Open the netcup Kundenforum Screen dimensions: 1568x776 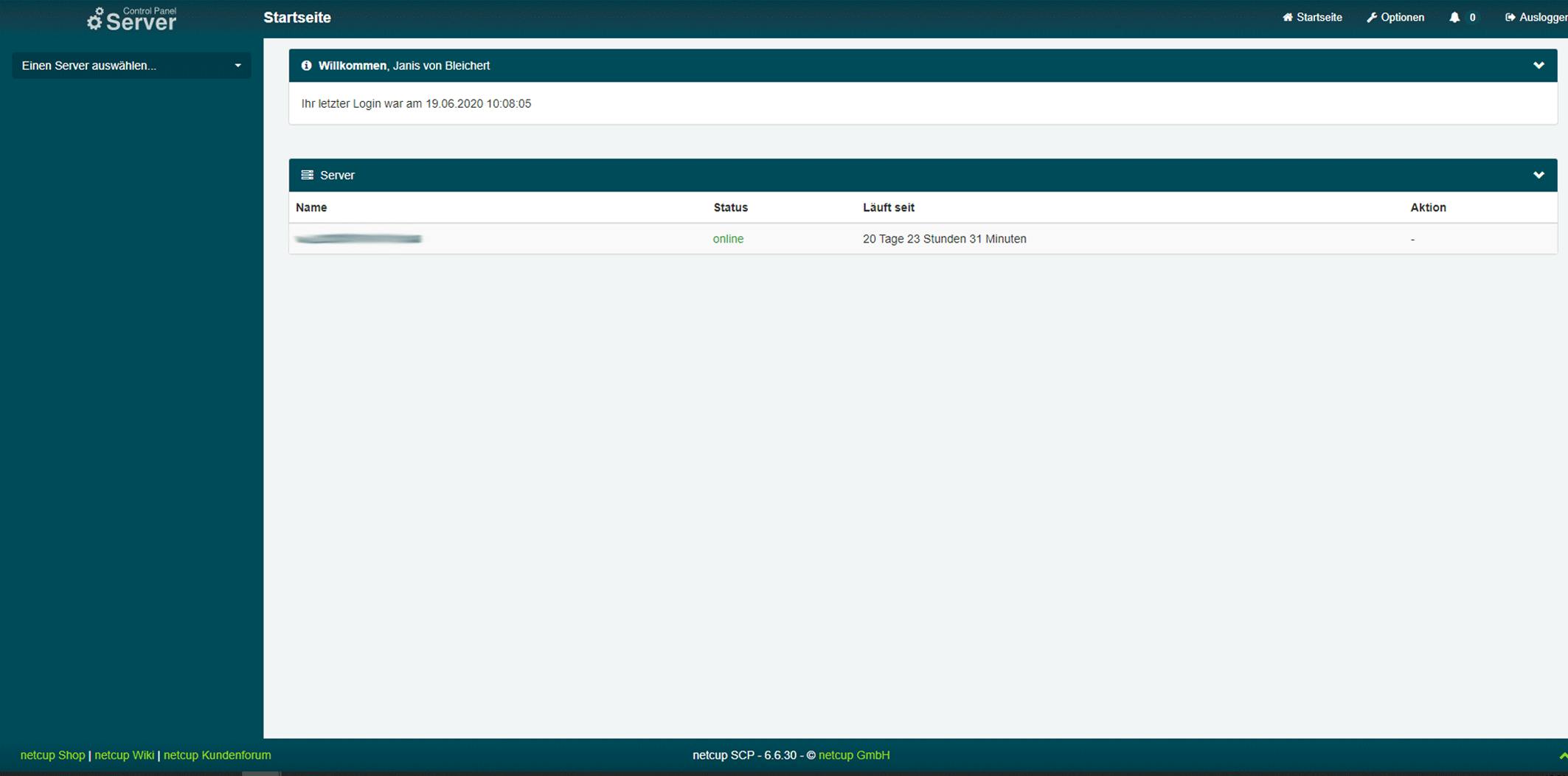[217, 755]
